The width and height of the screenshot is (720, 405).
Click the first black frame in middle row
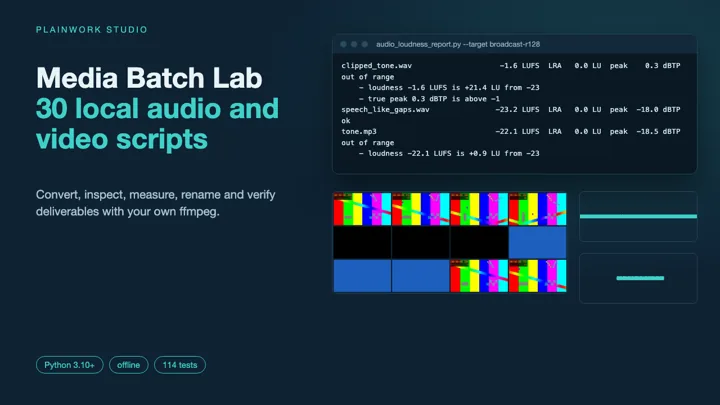point(362,242)
